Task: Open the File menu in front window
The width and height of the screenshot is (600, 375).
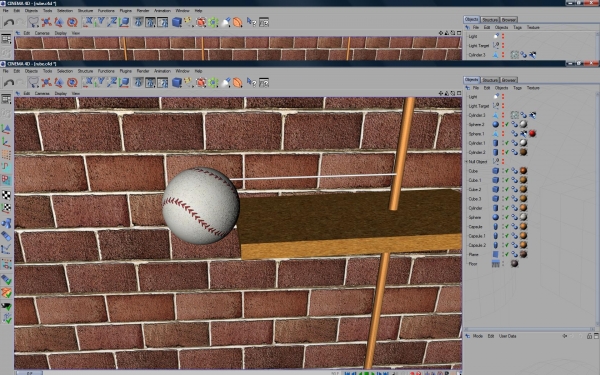Action: tap(6, 71)
